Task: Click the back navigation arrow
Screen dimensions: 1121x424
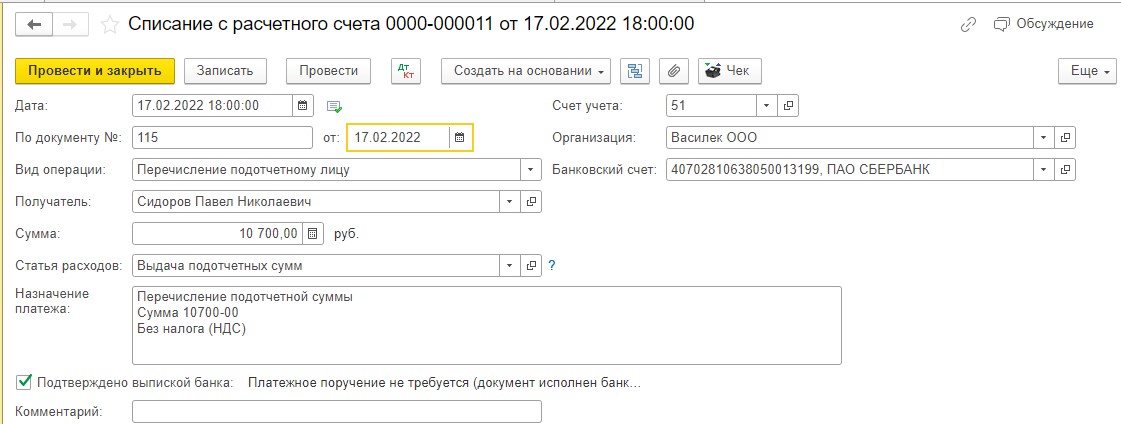Action: [x=34, y=24]
